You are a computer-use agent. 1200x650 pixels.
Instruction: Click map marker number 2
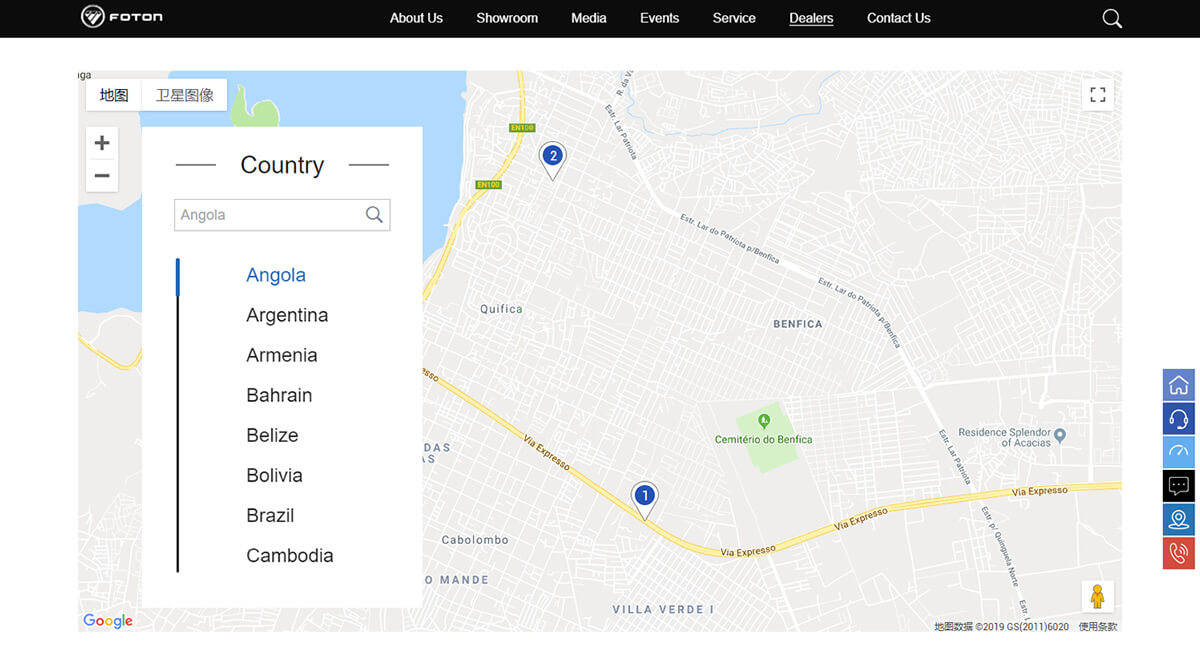tap(552, 158)
